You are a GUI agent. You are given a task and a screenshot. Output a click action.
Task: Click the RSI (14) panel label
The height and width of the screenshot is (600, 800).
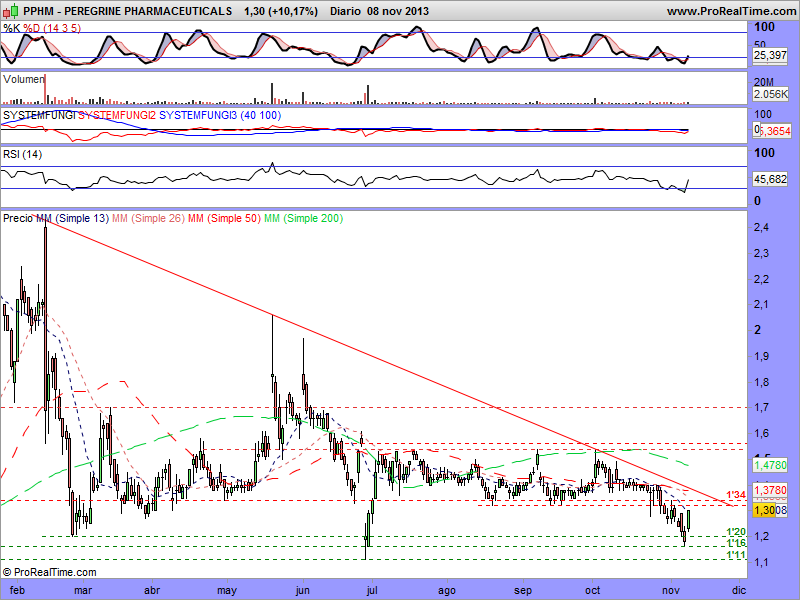pyautogui.click(x=22, y=154)
